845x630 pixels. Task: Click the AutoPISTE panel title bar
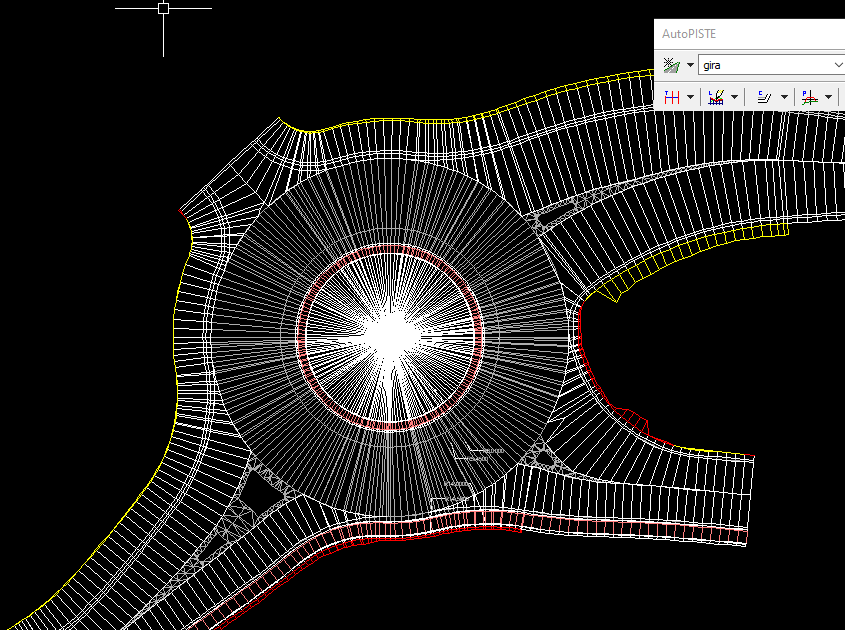749,34
